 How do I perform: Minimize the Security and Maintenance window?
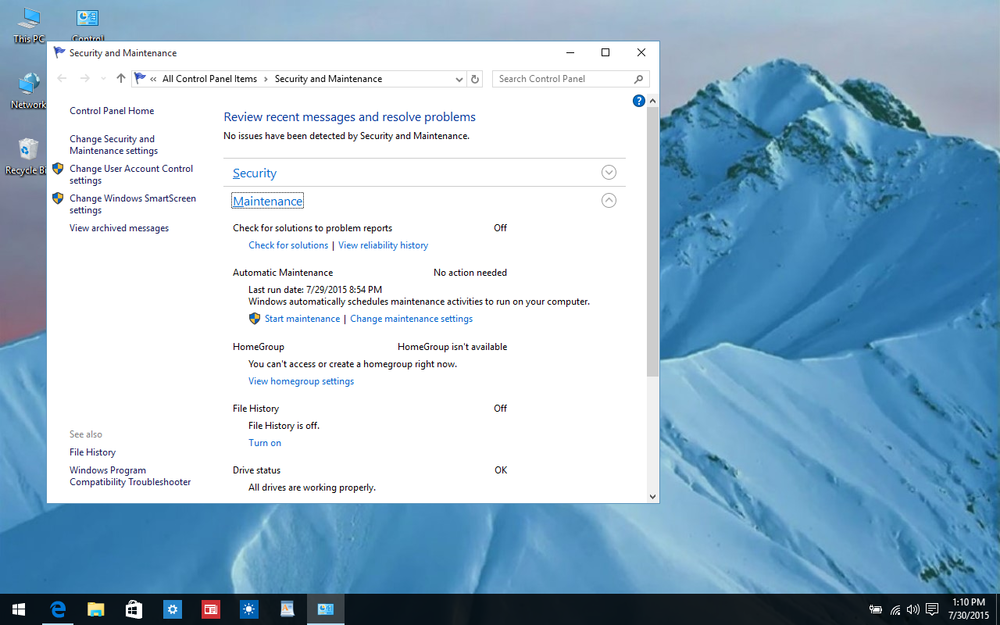coord(570,52)
